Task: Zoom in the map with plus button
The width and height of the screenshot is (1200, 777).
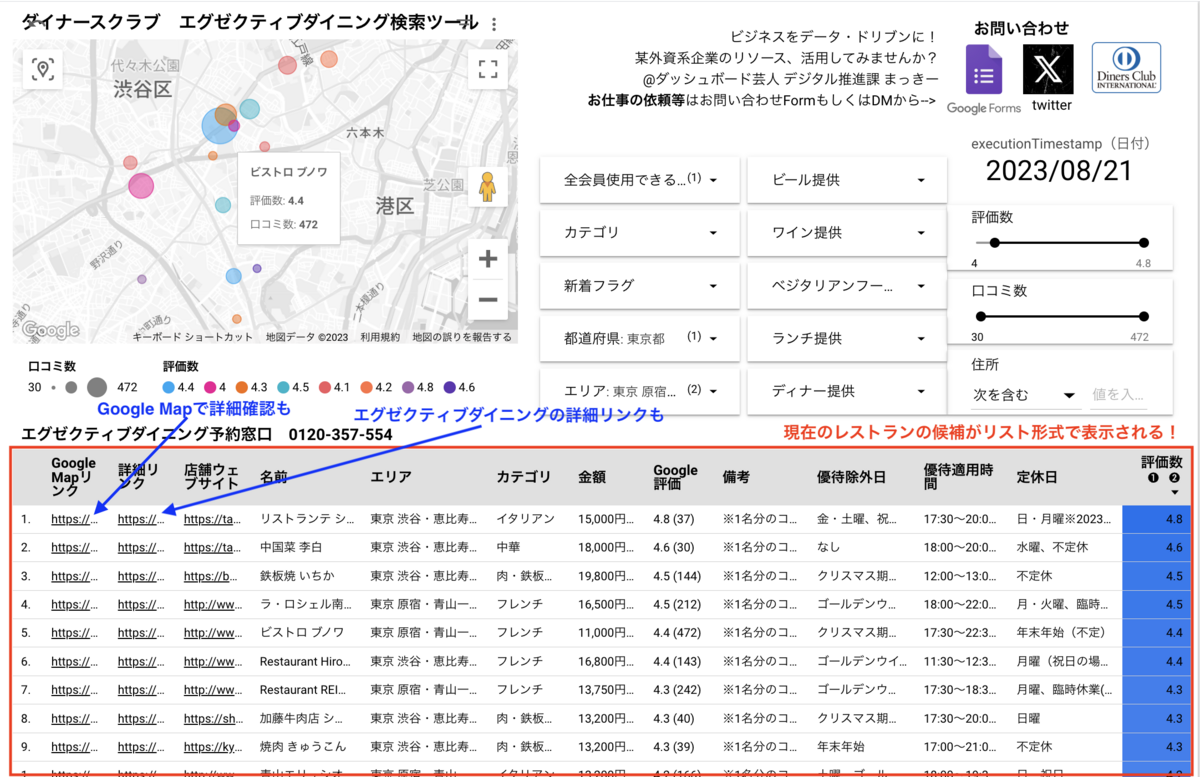Action: tap(487, 259)
